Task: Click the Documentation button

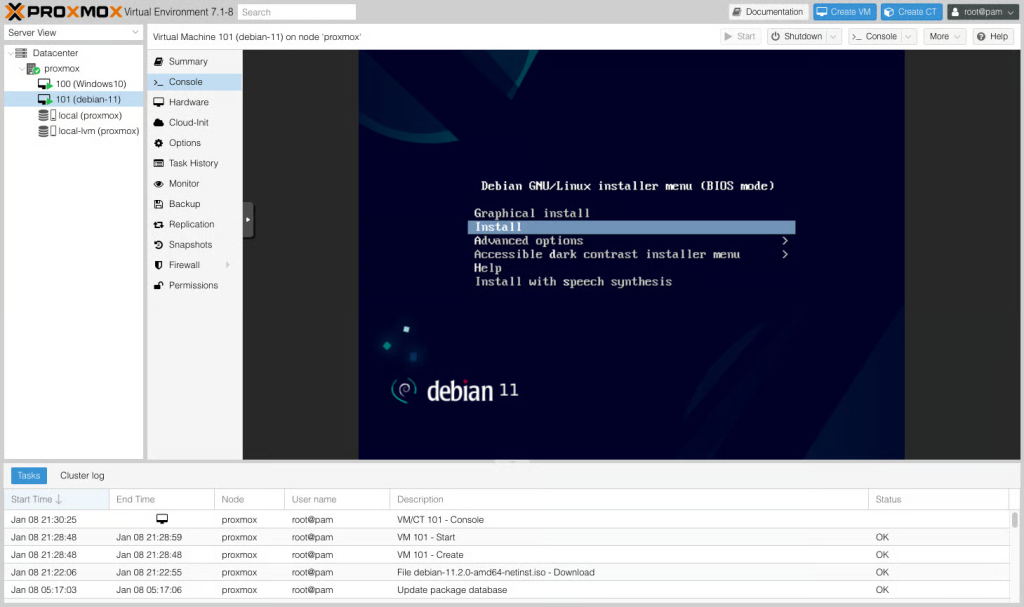Action: pyautogui.click(x=768, y=12)
